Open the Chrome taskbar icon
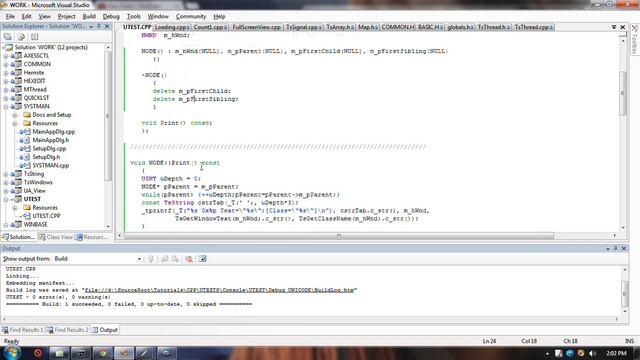640x360 pixels. (x=102, y=353)
